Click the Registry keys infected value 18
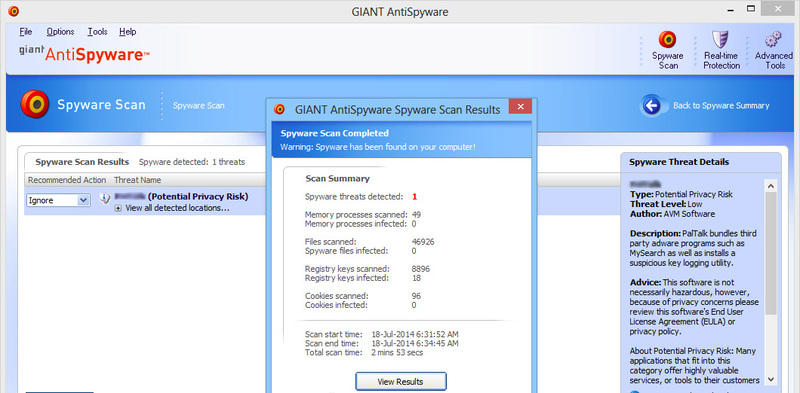 tap(416, 278)
